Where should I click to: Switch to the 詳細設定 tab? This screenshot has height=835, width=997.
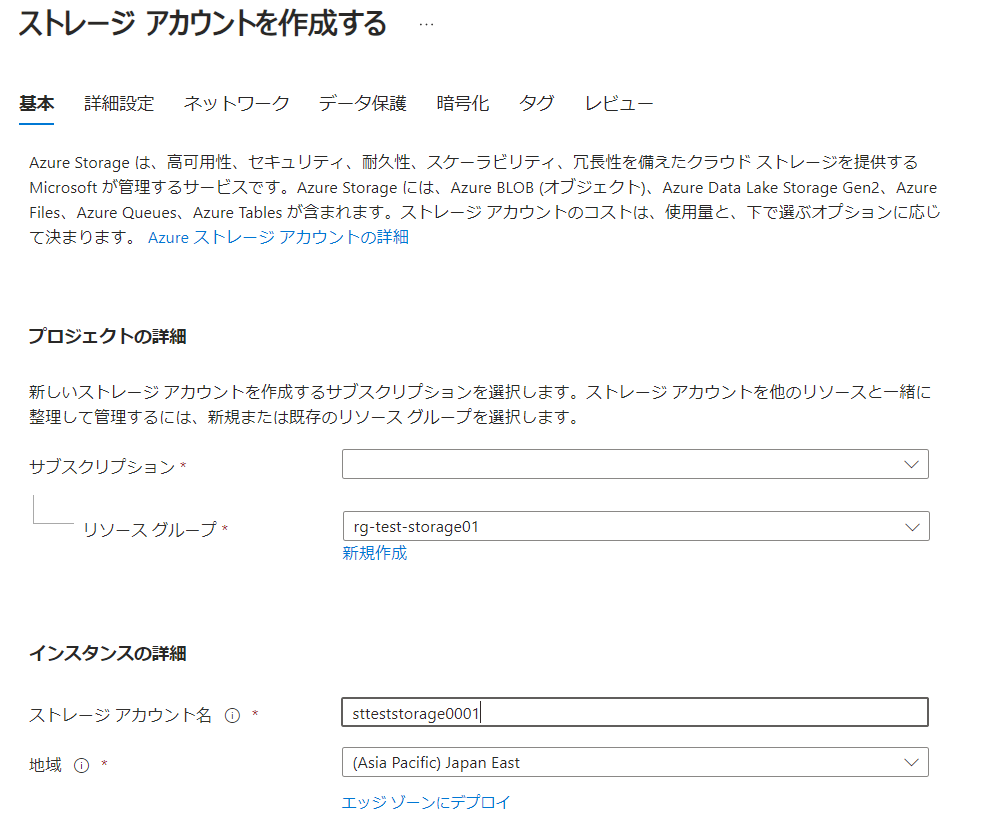(x=120, y=103)
